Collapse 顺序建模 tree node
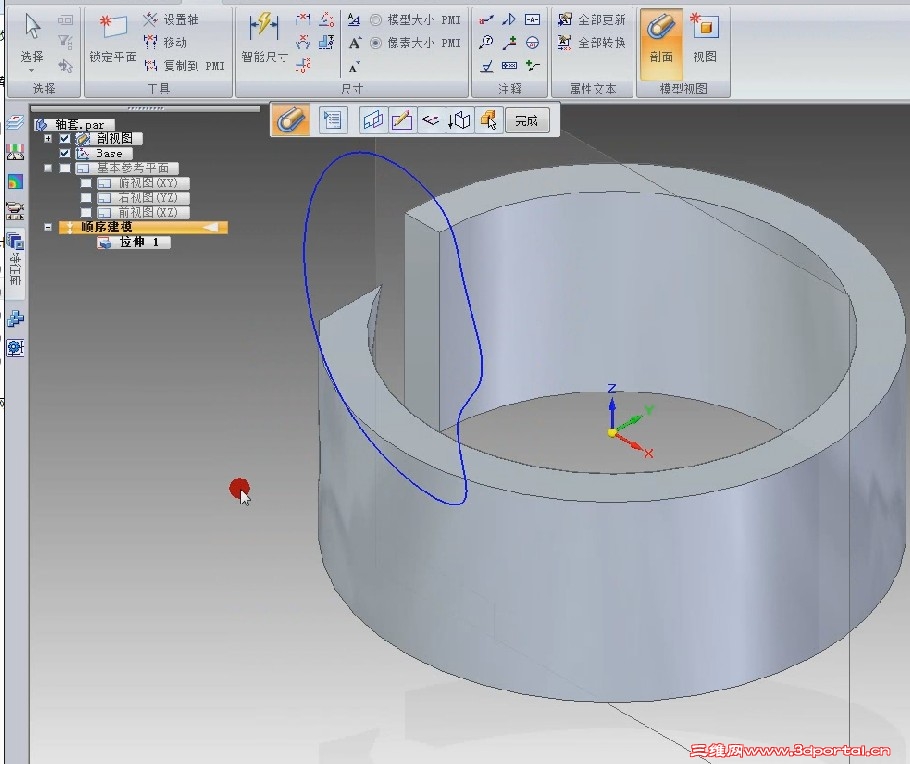Screen dimensions: 910x764 coord(48,227)
